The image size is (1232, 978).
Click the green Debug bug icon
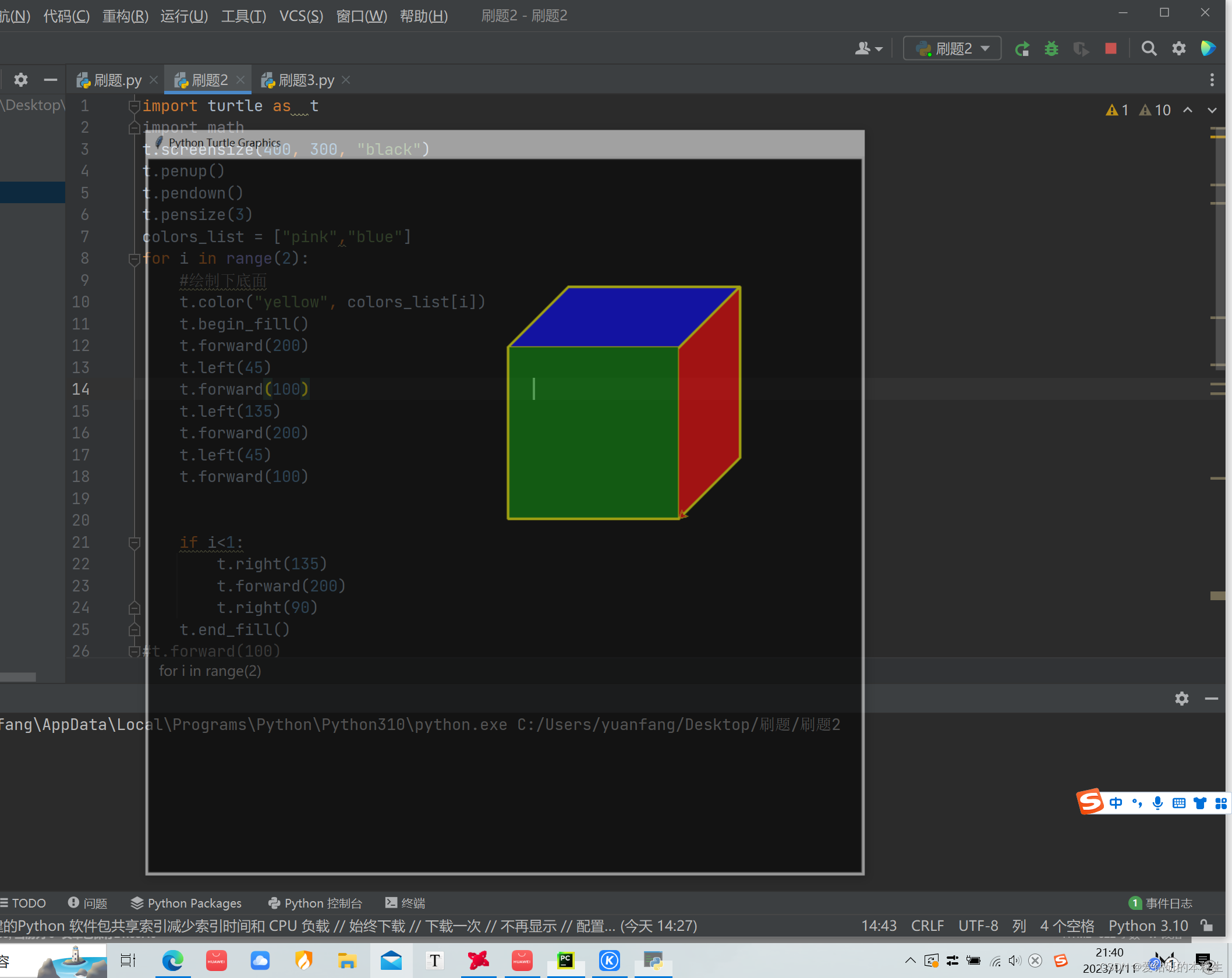(1052, 48)
